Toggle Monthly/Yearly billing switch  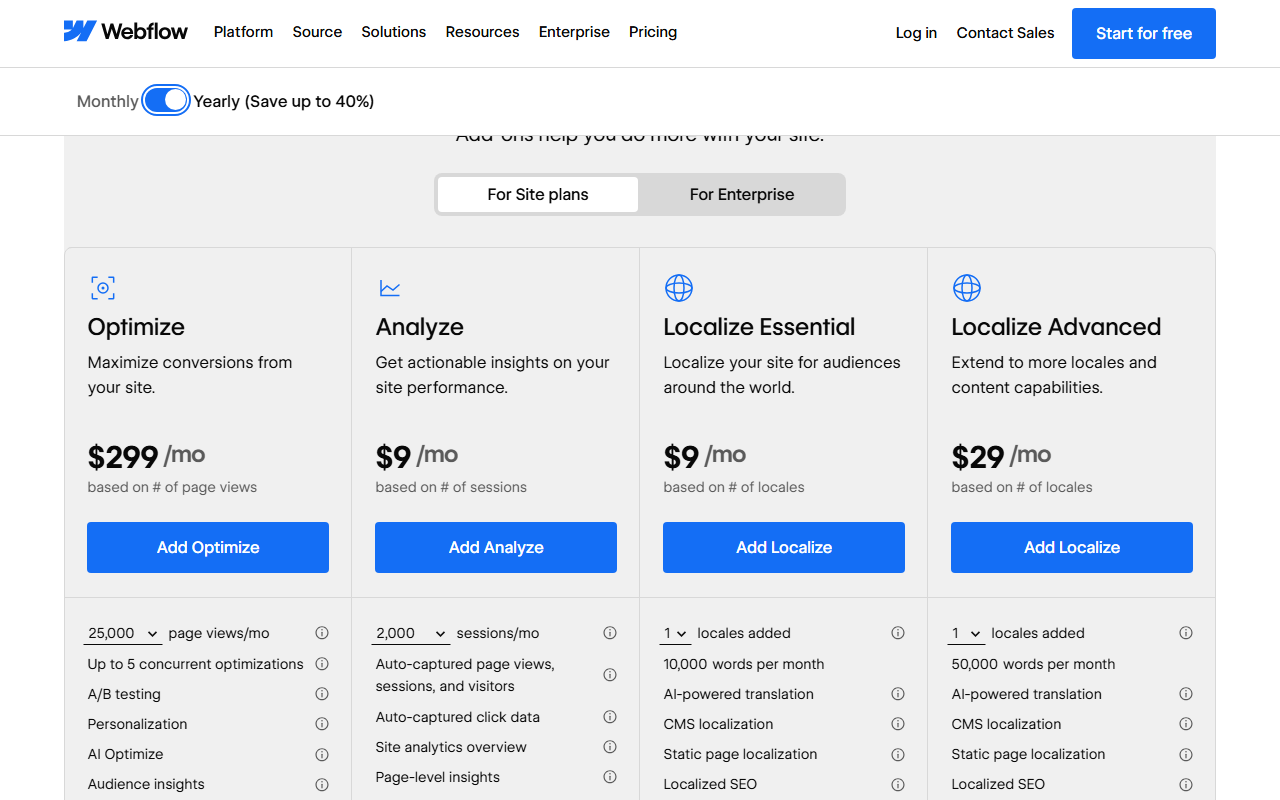click(x=166, y=100)
